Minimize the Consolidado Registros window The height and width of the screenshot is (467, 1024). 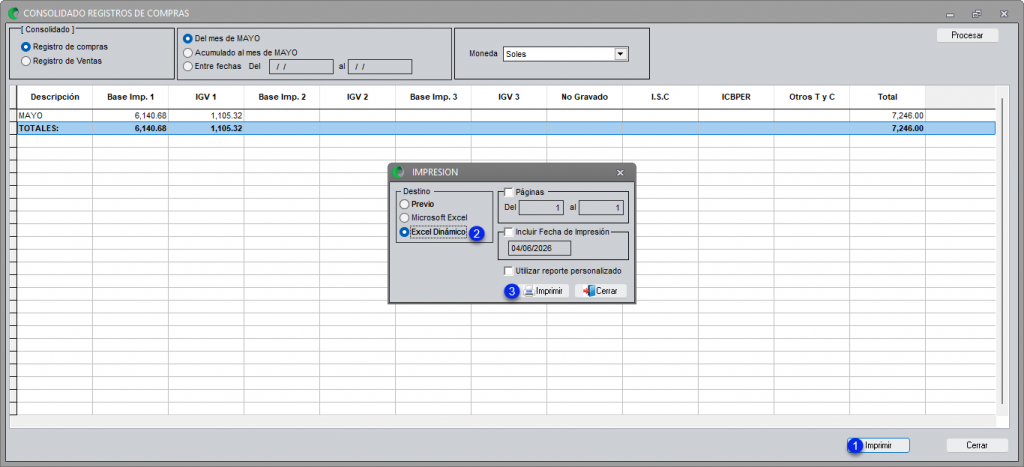click(950, 13)
